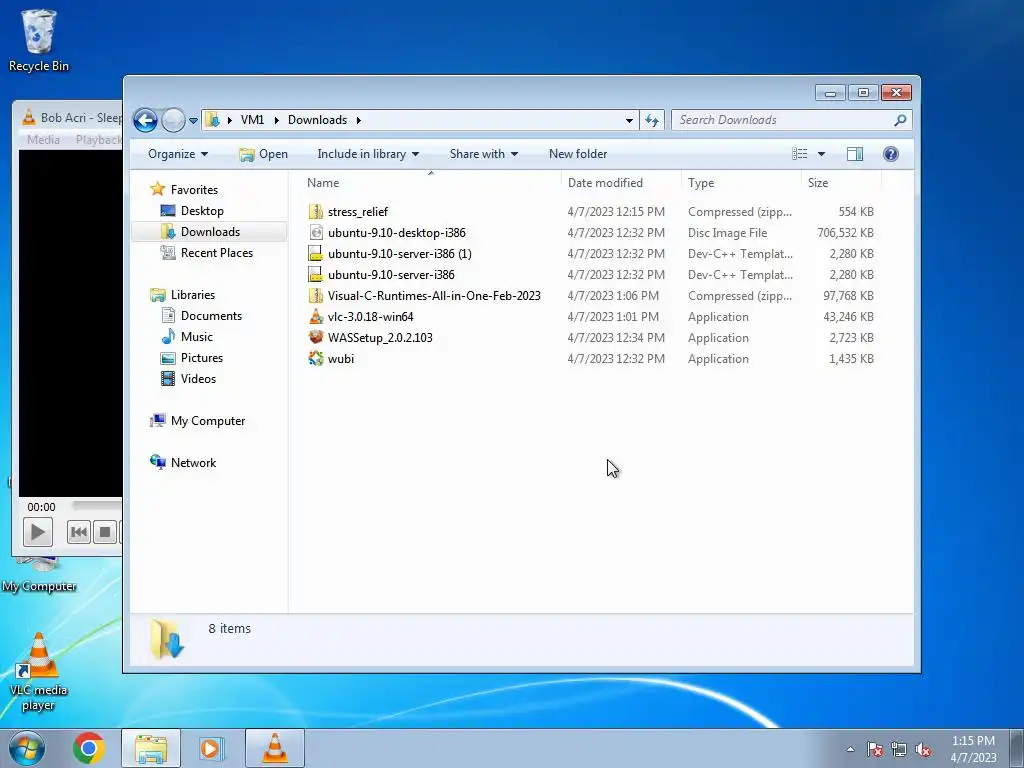Click the 706,532 KB size cell
Viewport: 1024px width, 768px height.
click(844, 232)
